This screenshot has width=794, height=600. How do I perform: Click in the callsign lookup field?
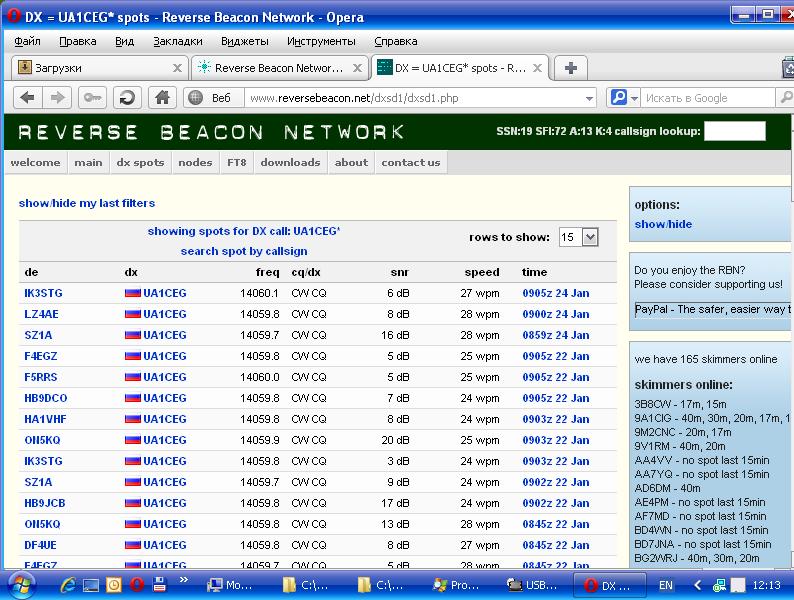coord(735,131)
